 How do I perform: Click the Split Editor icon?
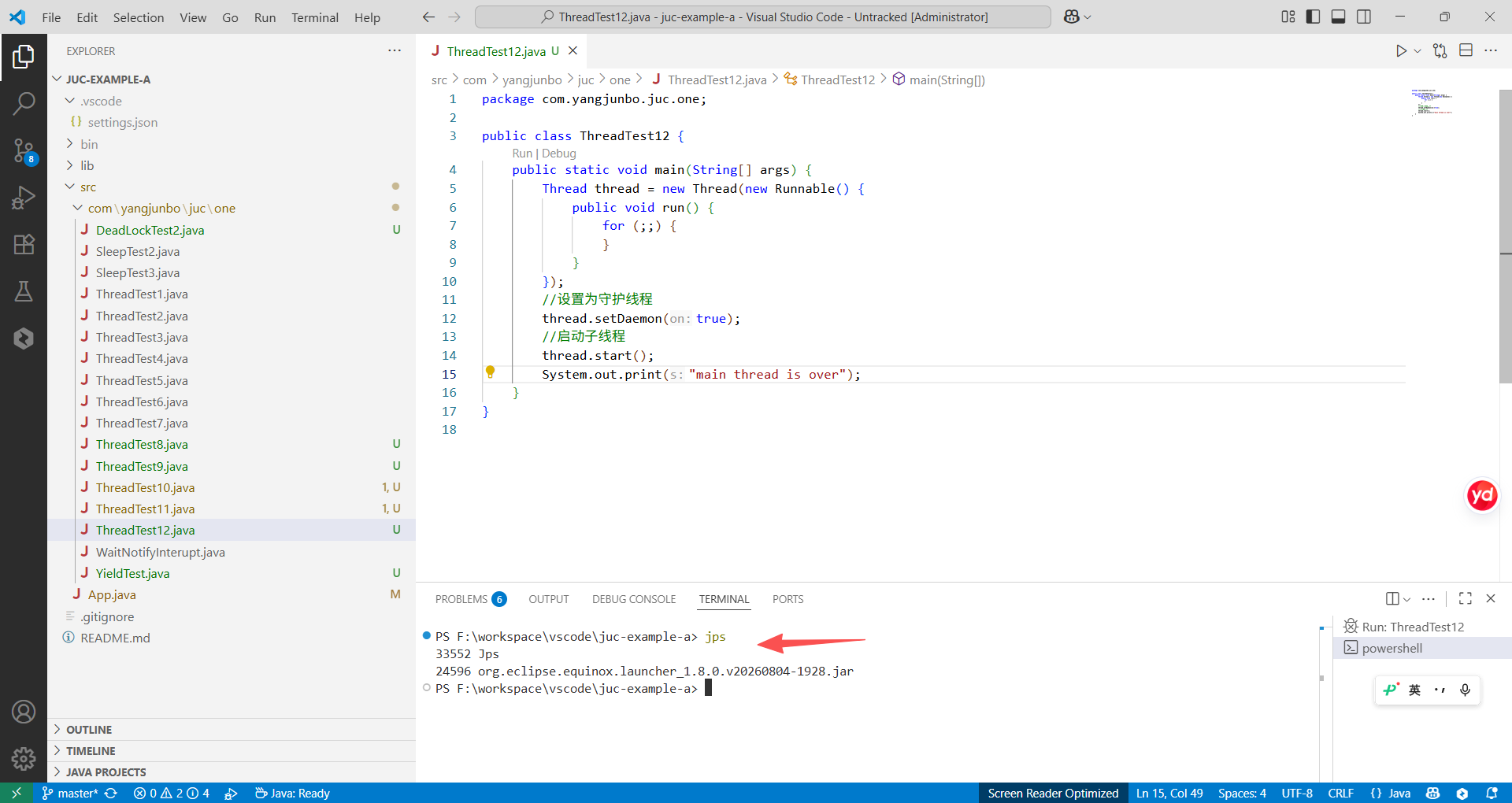pos(1466,51)
